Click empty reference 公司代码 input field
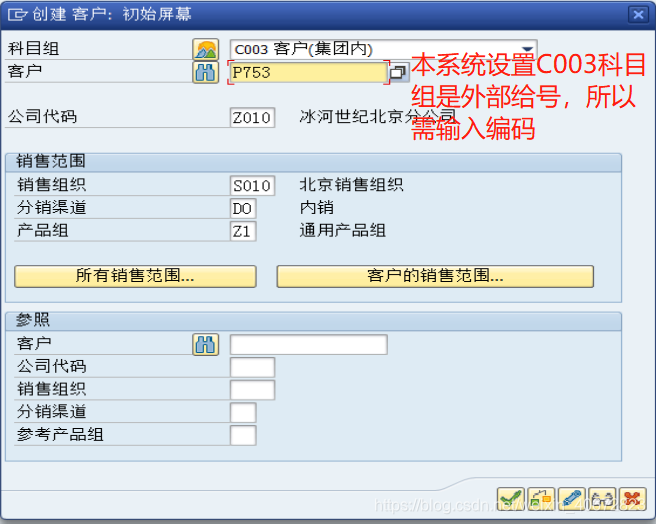Image resolution: width=656 pixels, height=524 pixels. click(252, 367)
